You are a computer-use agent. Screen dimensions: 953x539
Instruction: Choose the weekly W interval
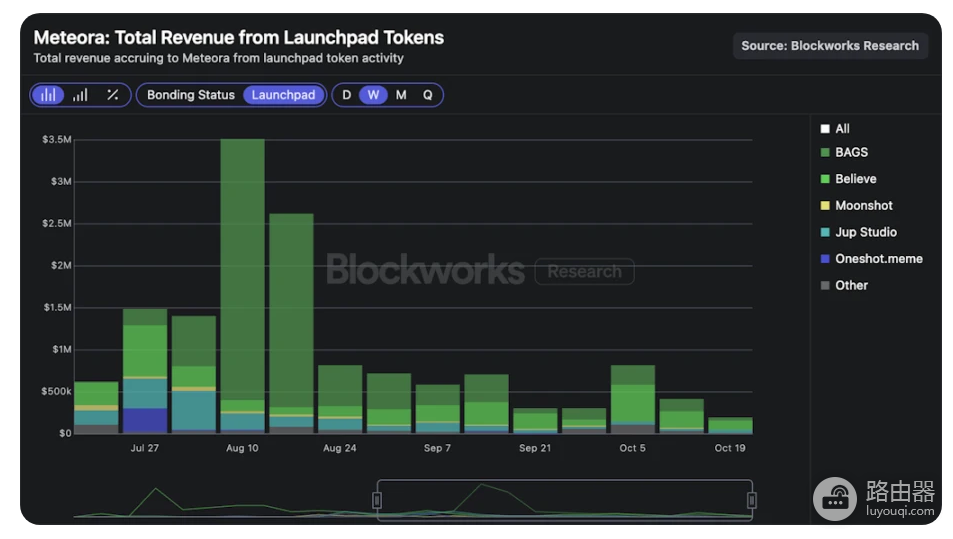pos(373,95)
